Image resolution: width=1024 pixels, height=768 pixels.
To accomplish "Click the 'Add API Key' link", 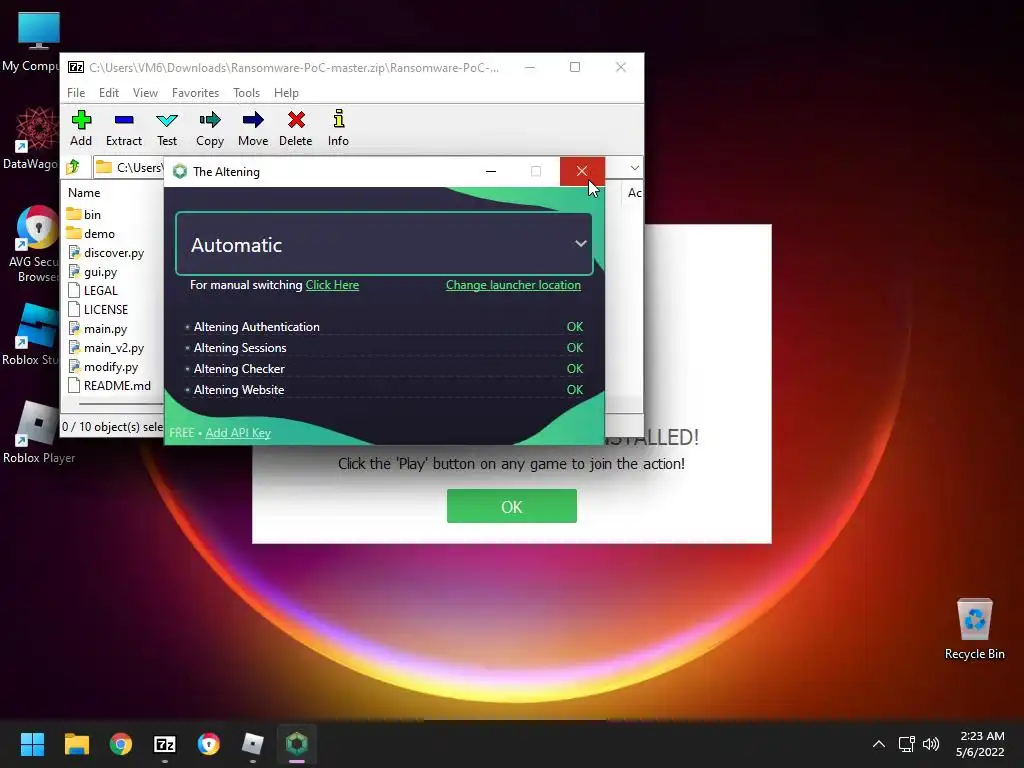I will pyautogui.click(x=238, y=432).
